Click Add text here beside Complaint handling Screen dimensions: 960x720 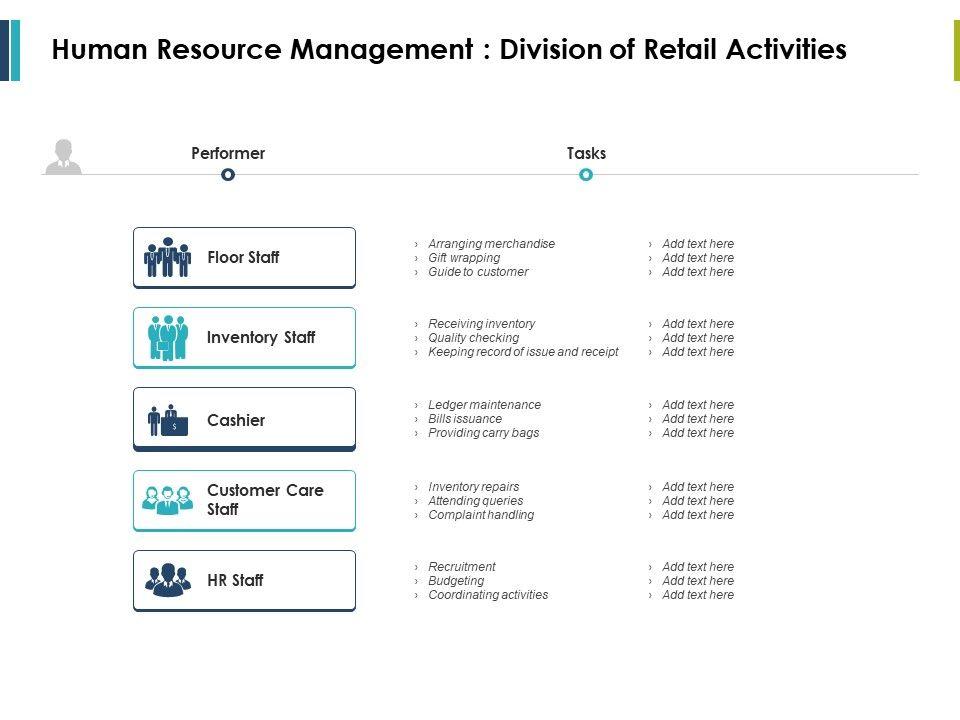698,515
